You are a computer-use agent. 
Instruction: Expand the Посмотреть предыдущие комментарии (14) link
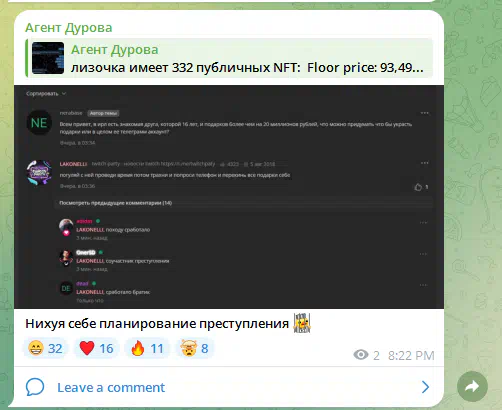[116, 203]
